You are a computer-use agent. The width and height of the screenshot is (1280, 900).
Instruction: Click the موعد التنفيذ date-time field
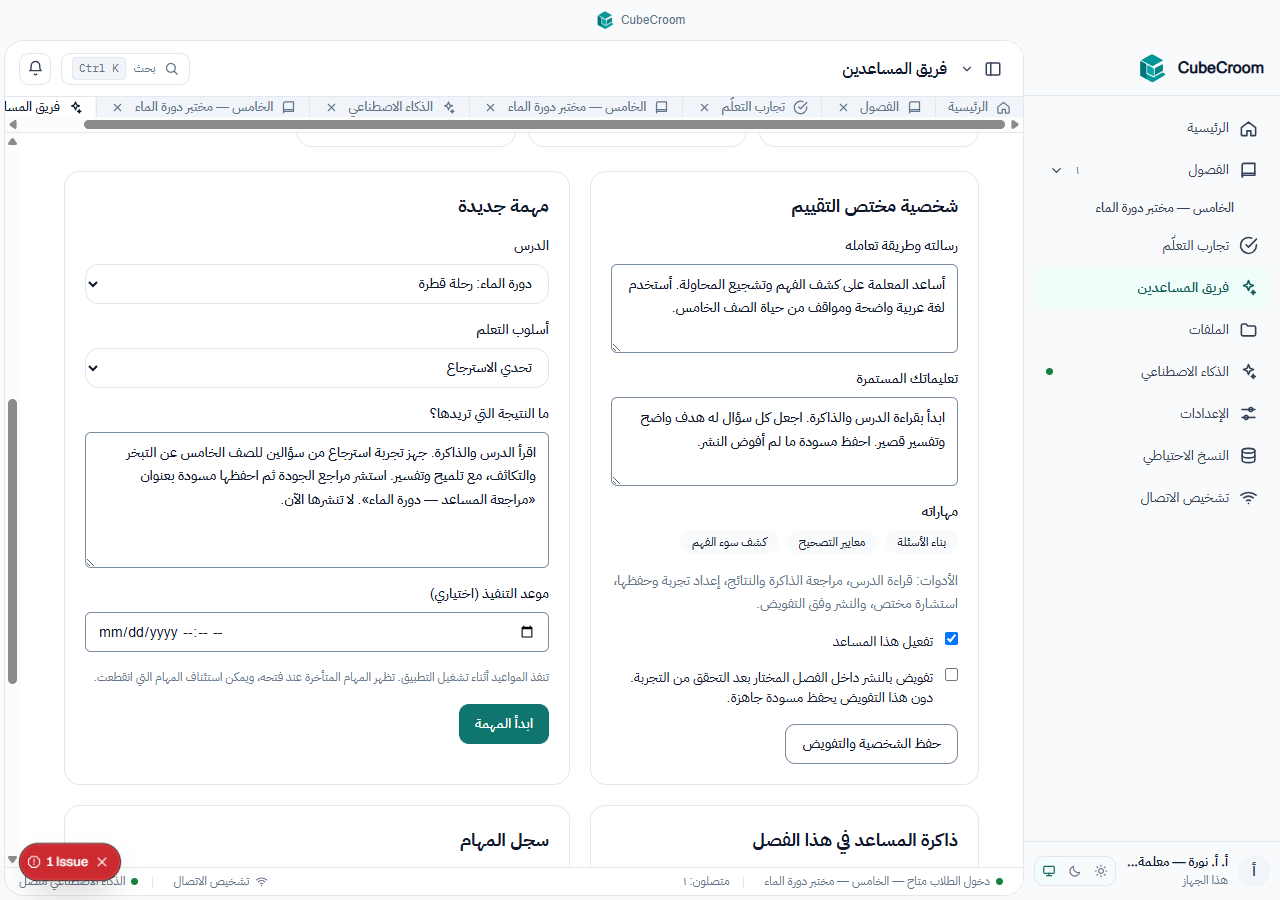(317, 632)
